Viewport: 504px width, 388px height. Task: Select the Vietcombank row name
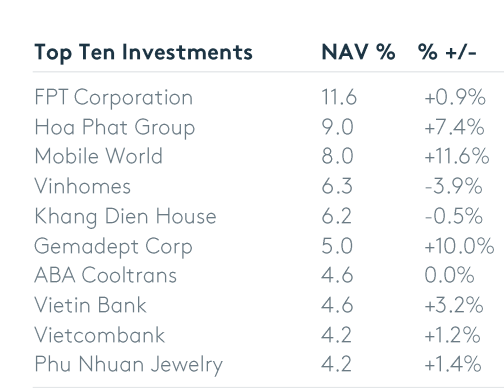100,335
